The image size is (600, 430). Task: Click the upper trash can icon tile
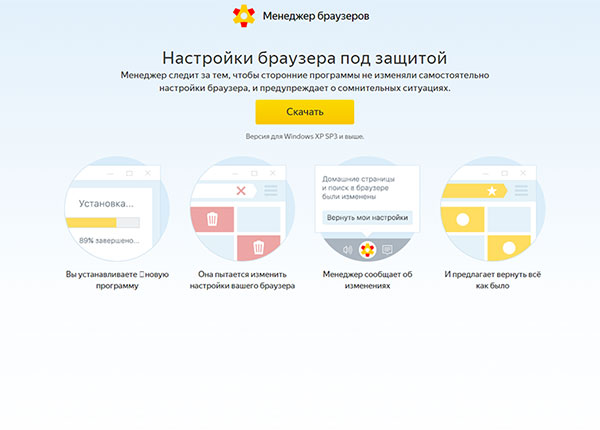coord(212,219)
